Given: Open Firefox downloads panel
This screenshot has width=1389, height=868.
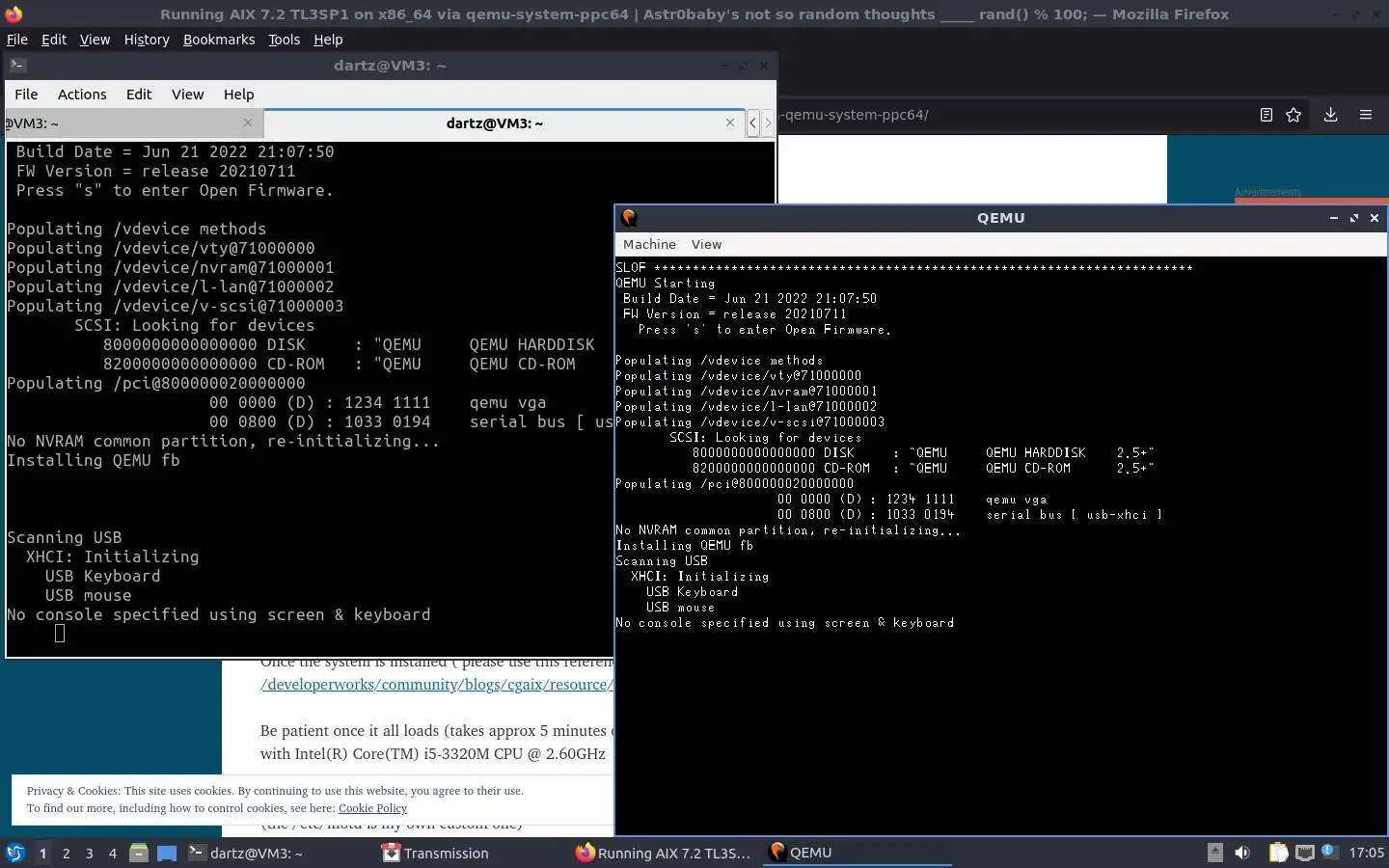Looking at the screenshot, I should click(x=1330, y=115).
